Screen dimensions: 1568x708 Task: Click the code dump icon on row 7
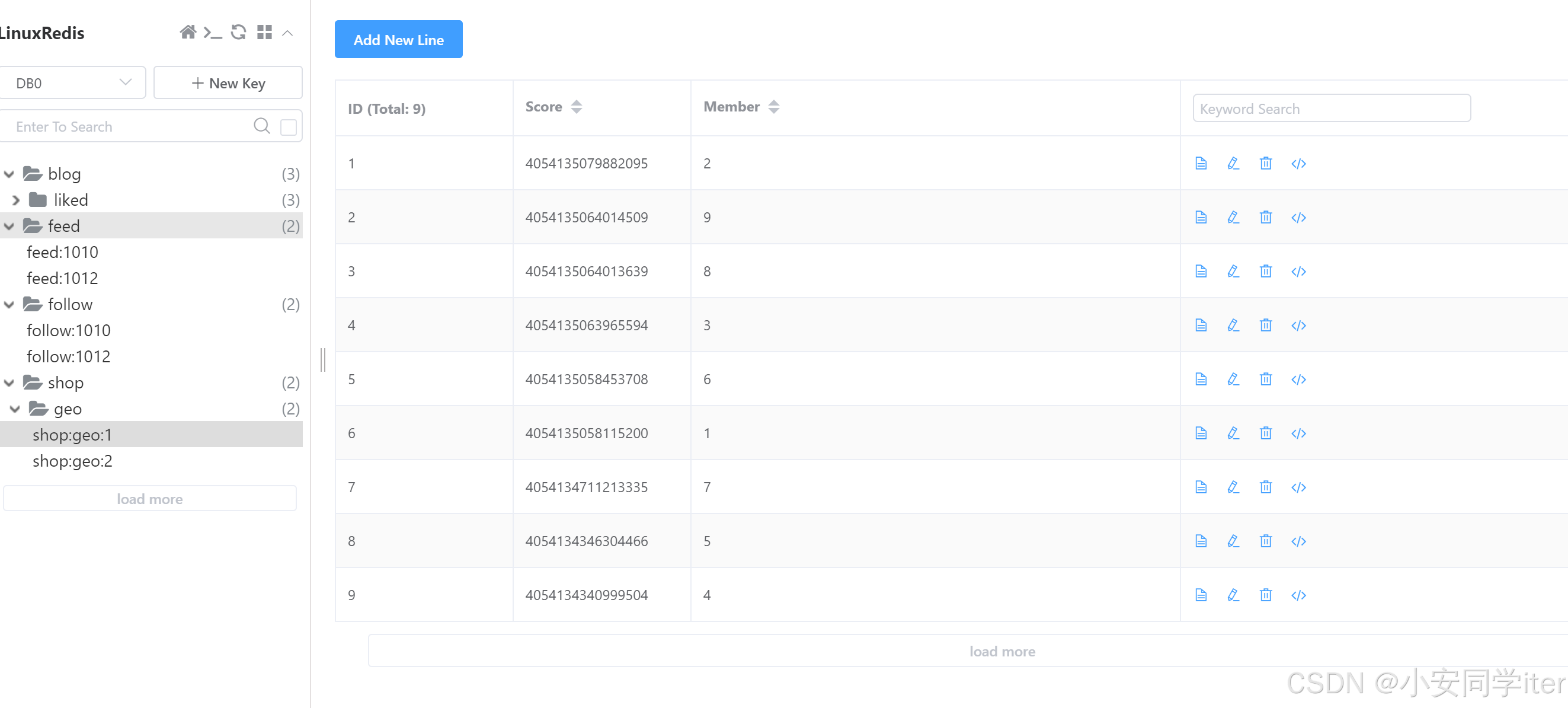pyautogui.click(x=1298, y=487)
